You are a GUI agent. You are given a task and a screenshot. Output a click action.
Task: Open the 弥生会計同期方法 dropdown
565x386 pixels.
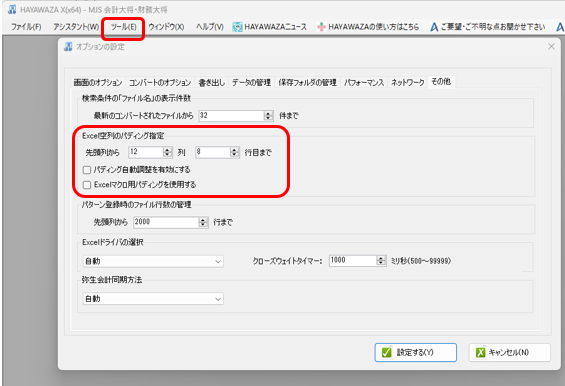pos(153,299)
